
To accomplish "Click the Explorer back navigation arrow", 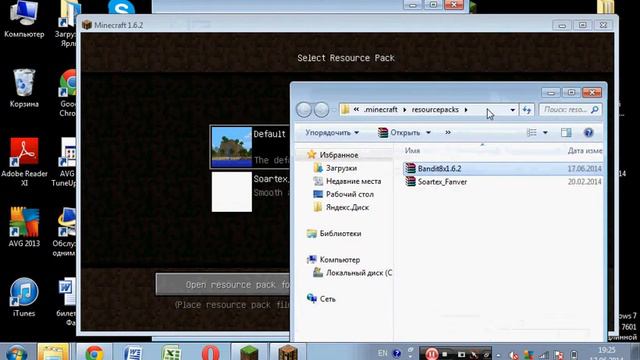I will (304, 109).
